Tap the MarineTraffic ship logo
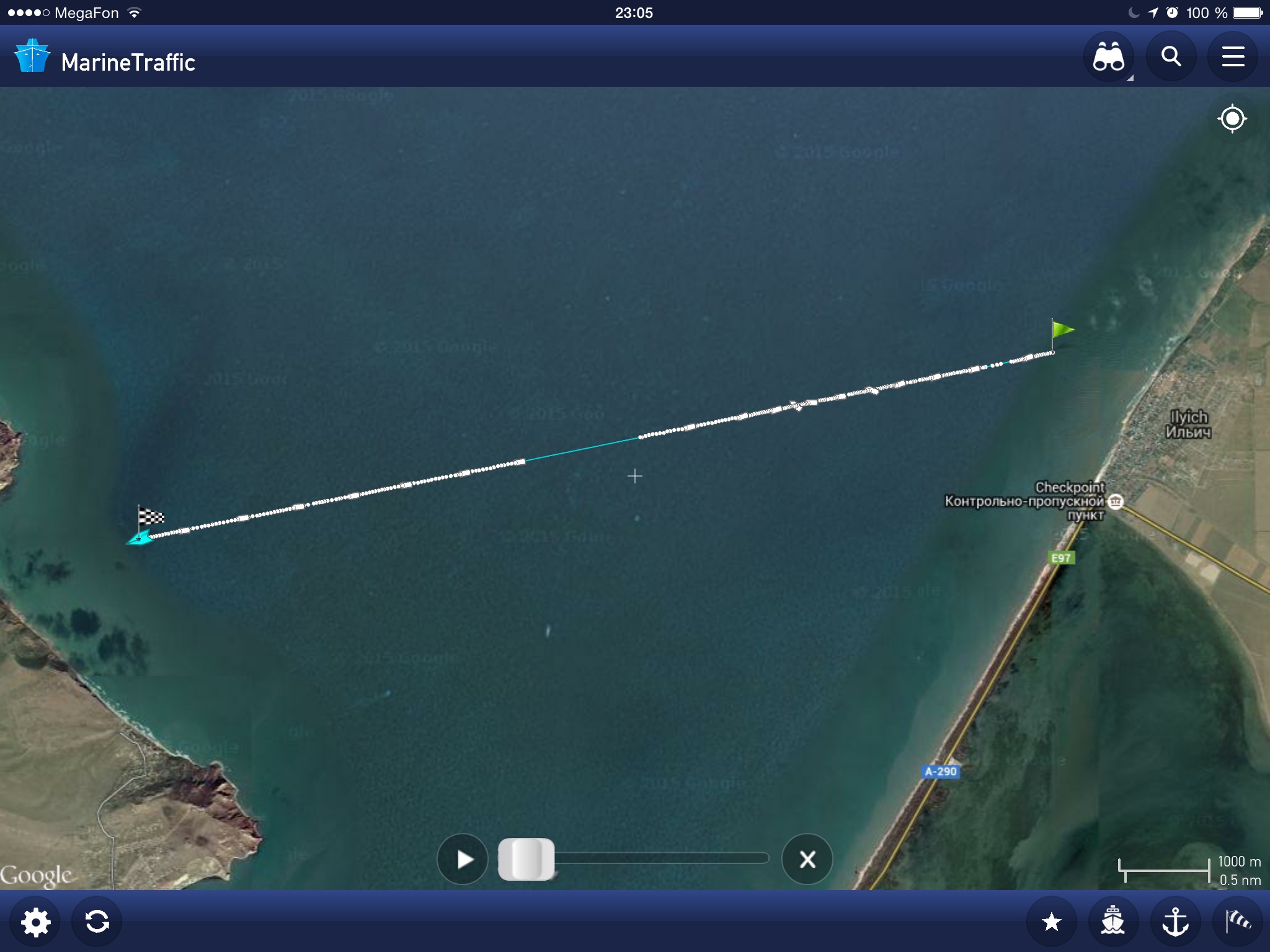This screenshot has width=1270, height=952. tap(32, 56)
